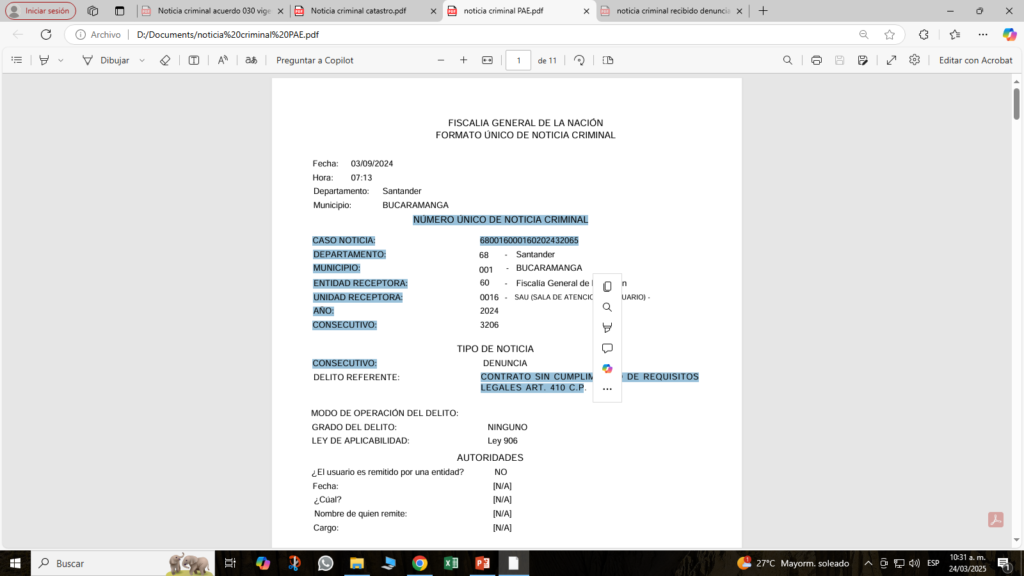The width and height of the screenshot is (1024, 576).
Task: Open favorites list icon
Action: point(955,35)
